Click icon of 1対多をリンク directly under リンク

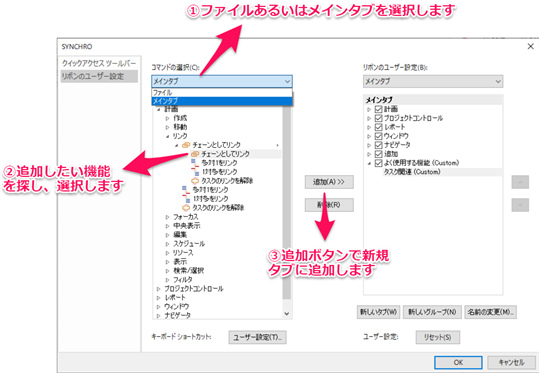187,199
